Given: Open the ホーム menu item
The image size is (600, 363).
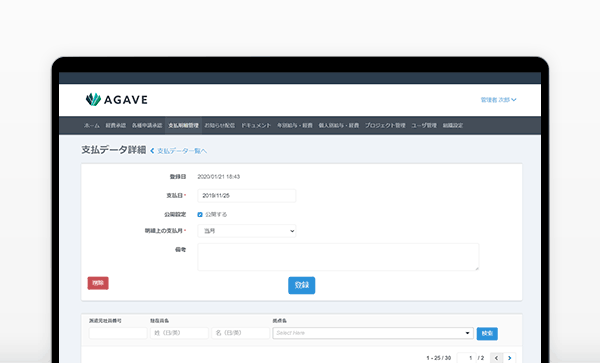Looking at the screenshot, I should [x=92, y=125].
